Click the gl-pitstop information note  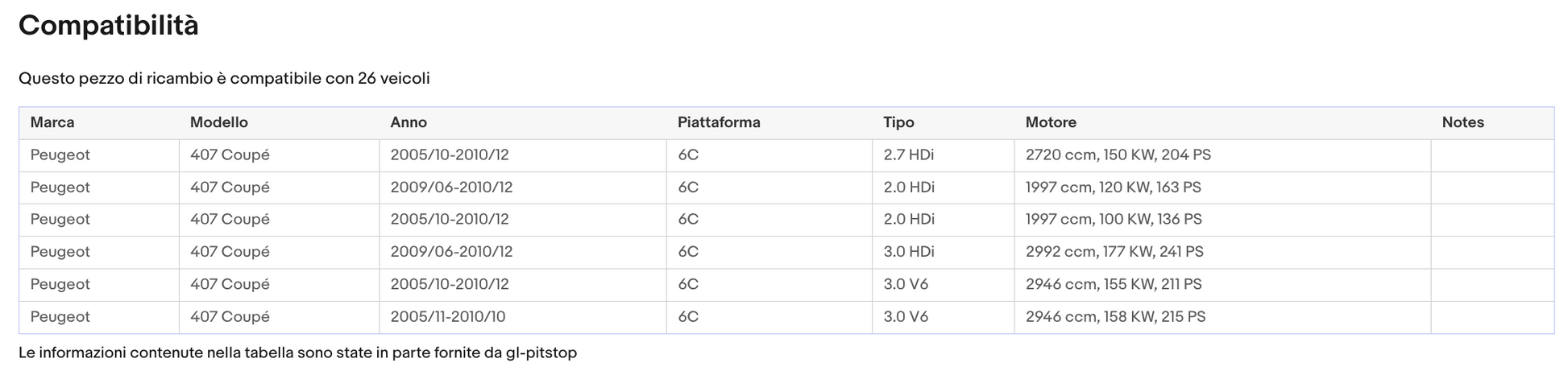coord(298,353)
